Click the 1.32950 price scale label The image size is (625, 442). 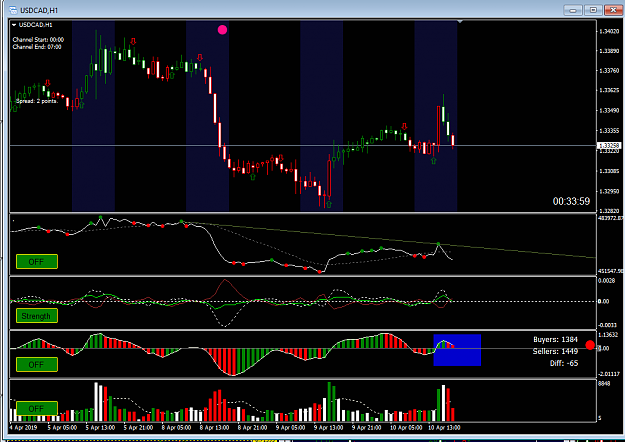tap(609, 191)
